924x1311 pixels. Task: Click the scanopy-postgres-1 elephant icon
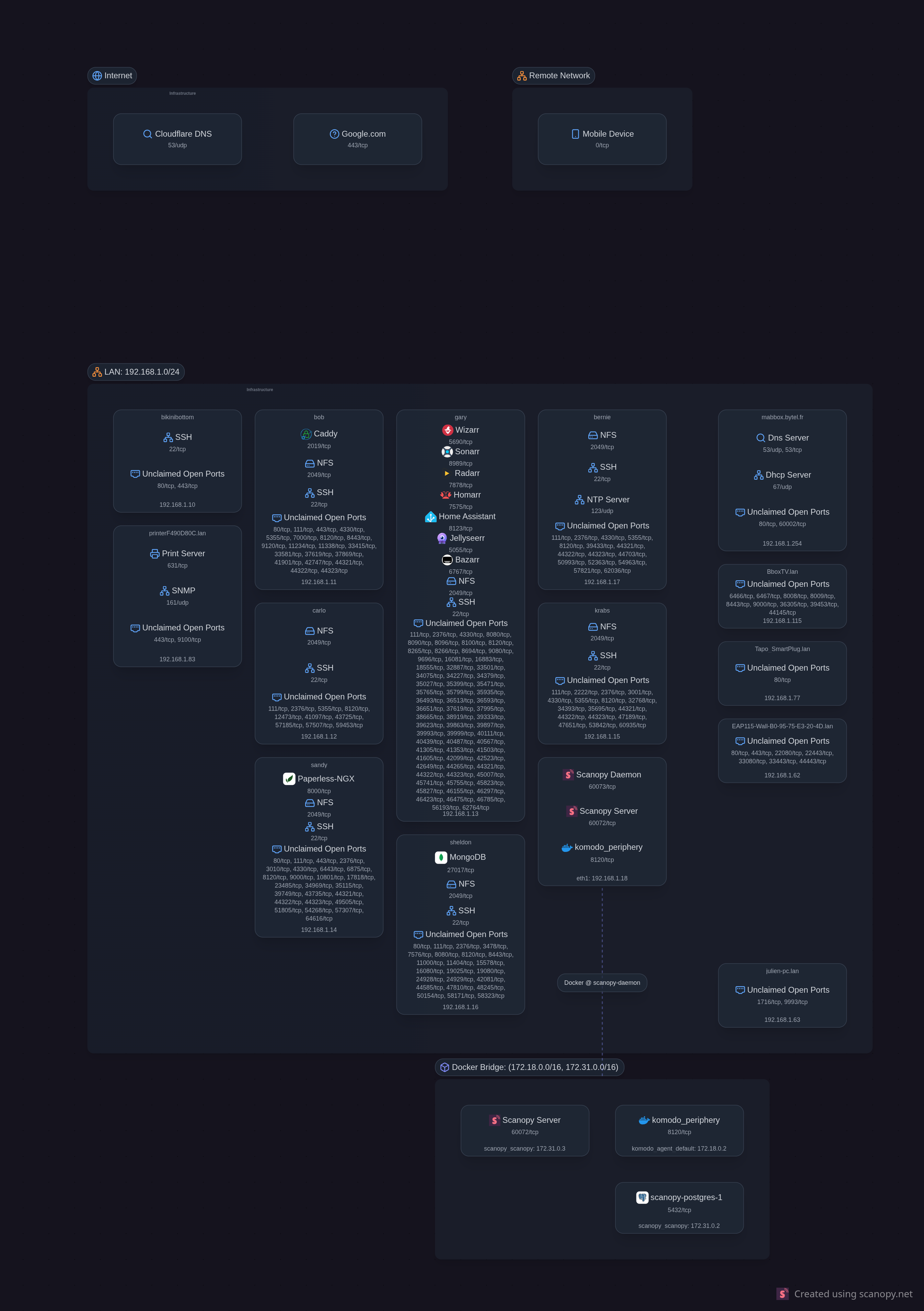click(642, 1197)
